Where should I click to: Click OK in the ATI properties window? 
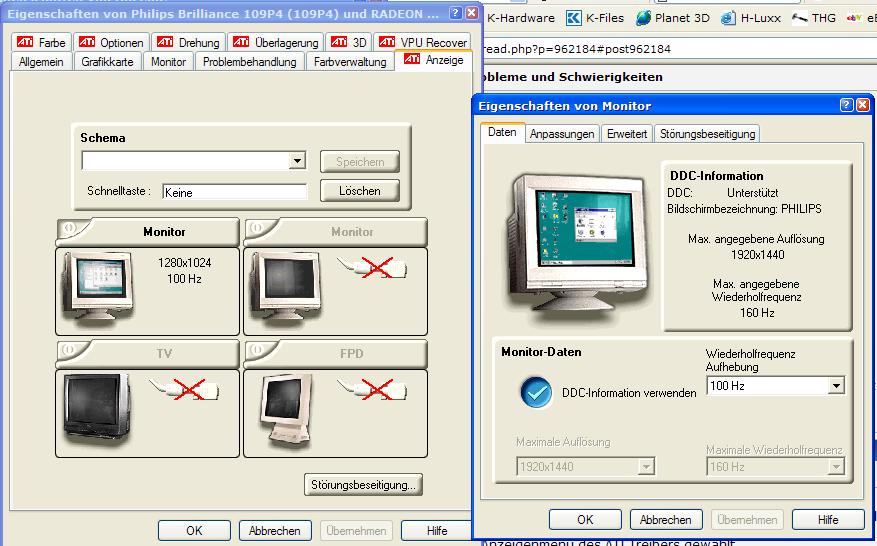click(x=194, y=530)
